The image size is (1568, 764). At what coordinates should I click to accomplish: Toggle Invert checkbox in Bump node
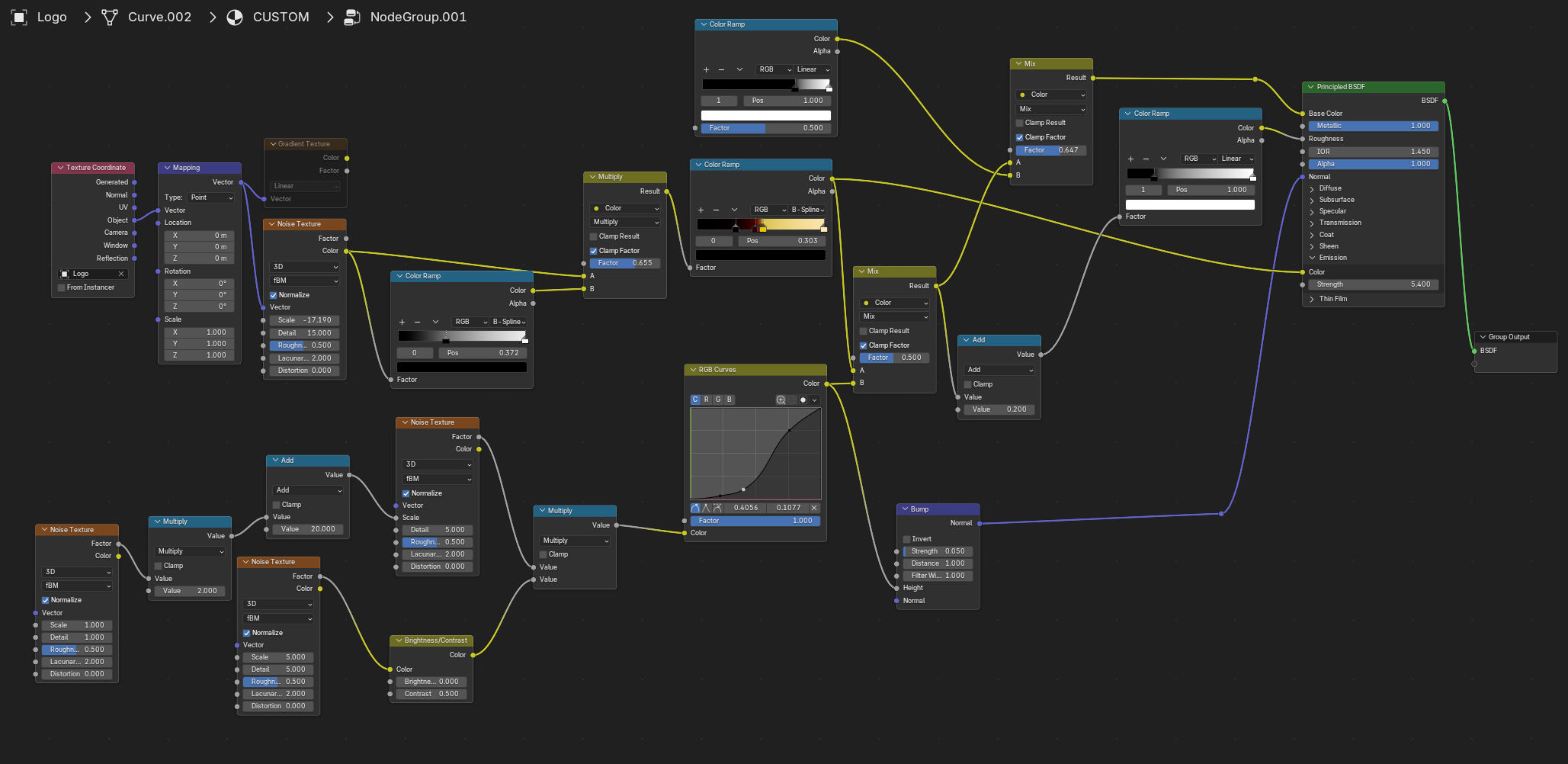[907, 539]
